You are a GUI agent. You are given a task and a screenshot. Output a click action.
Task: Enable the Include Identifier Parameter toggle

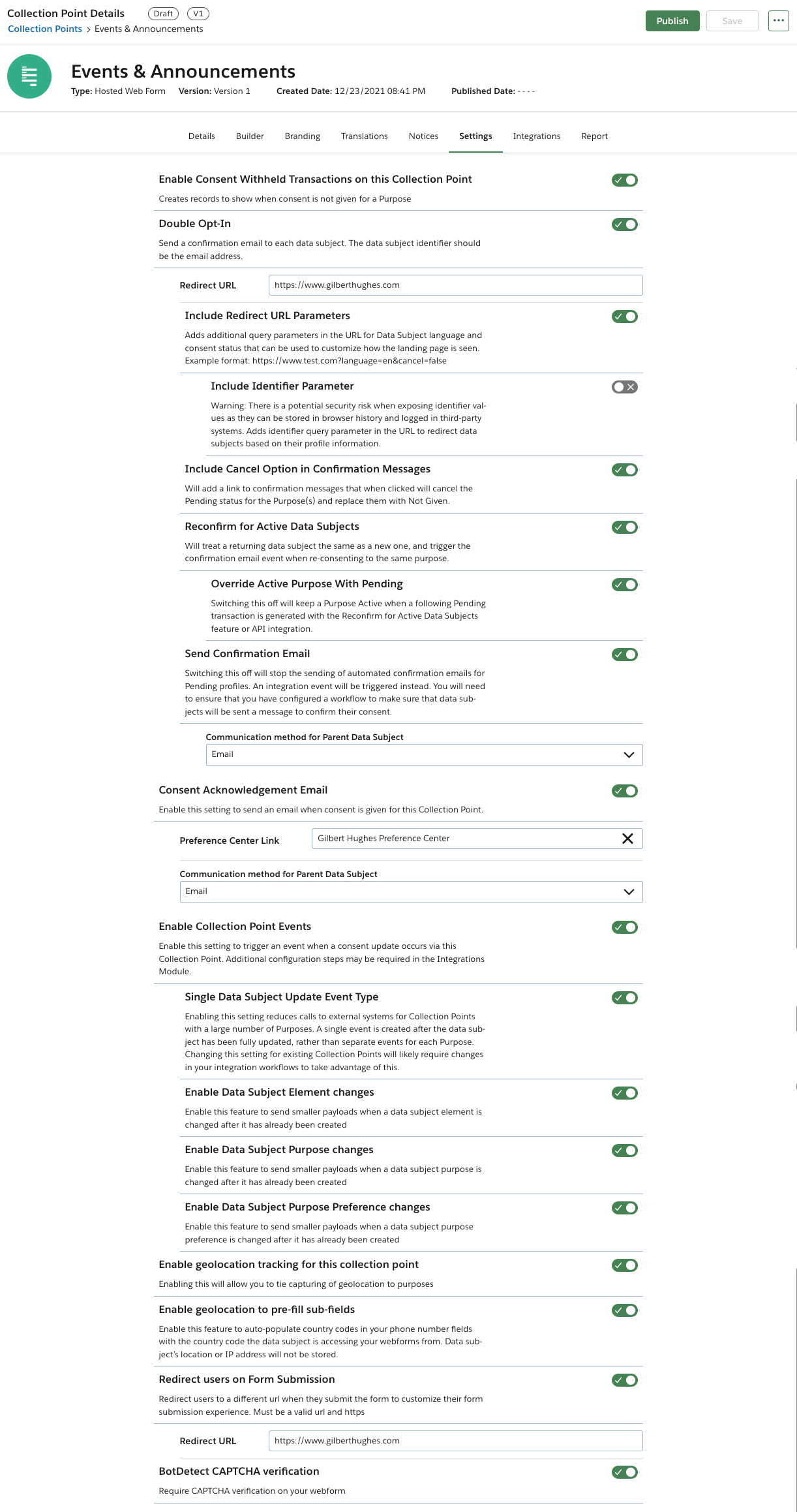coord(624,386)
